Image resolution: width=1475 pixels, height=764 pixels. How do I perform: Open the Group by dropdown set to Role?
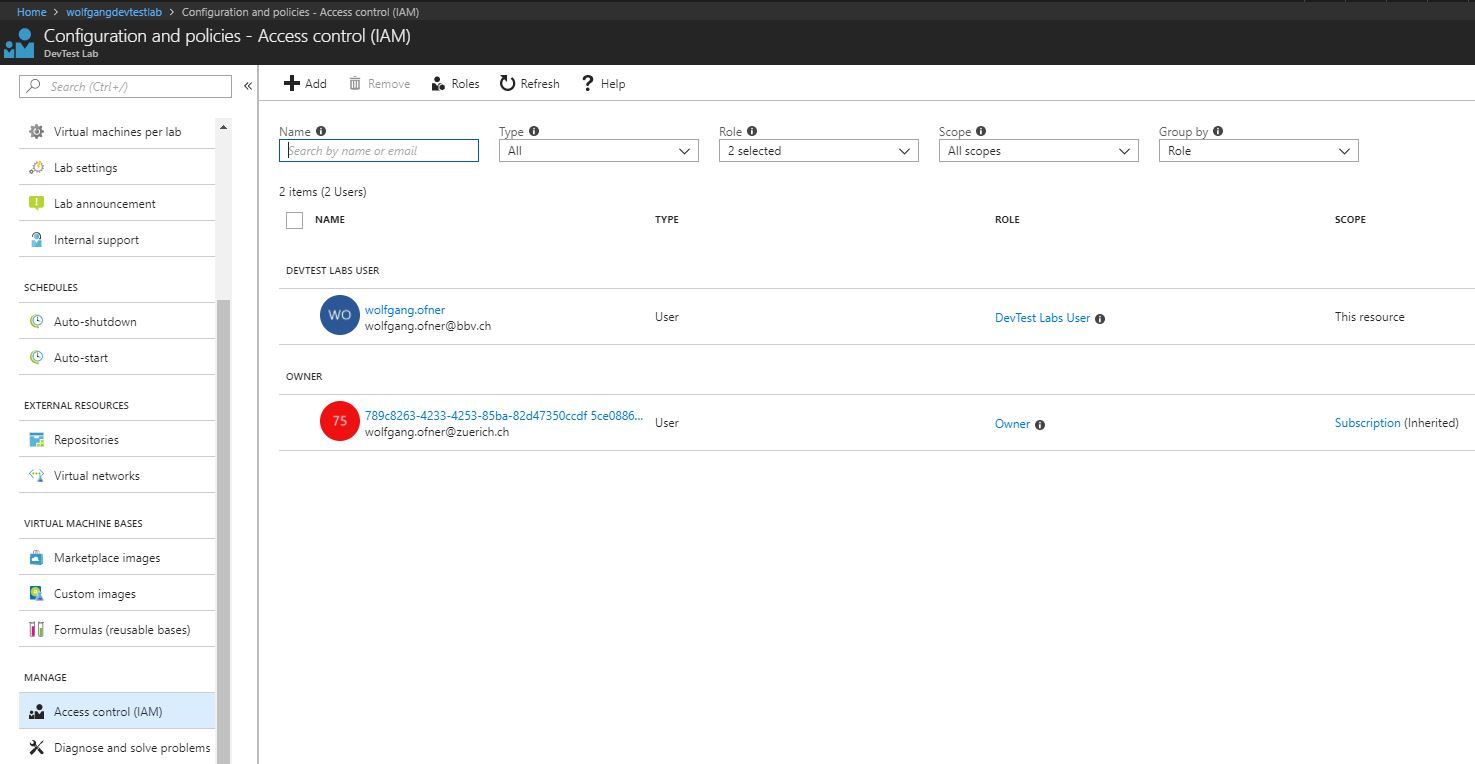1258,151
